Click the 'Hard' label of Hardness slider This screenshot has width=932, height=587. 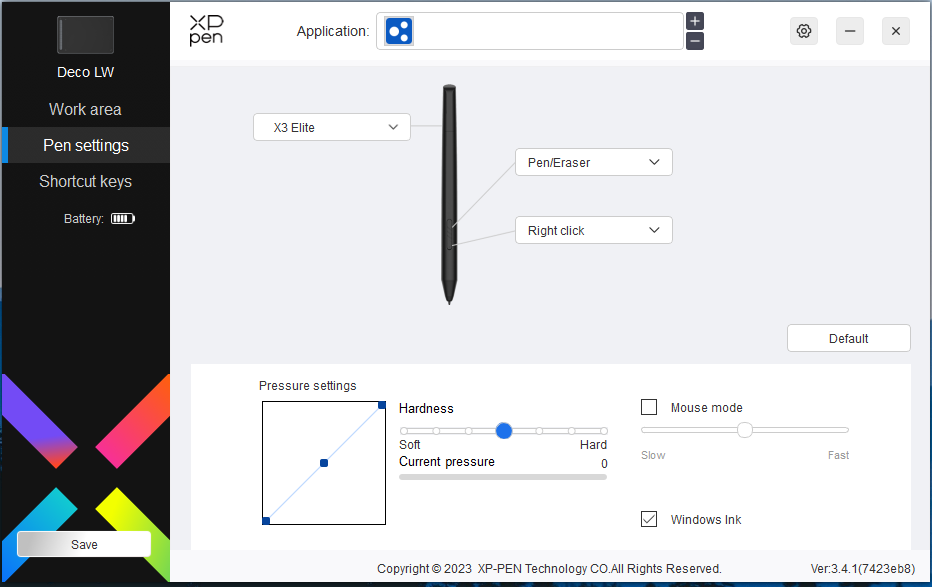593,444
